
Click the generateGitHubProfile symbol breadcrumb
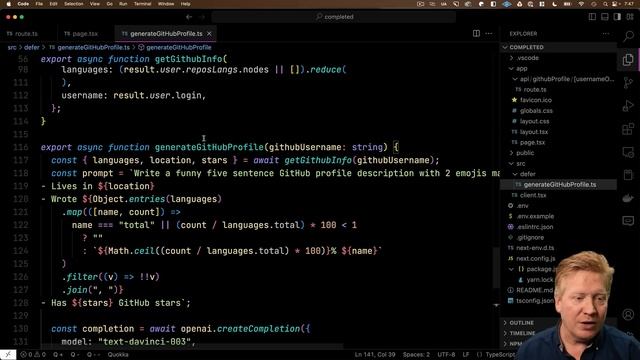click(x=178, y=47)
